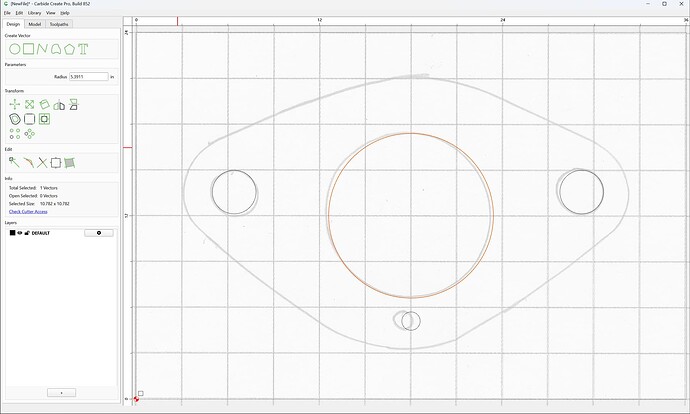Open the DEFAULT layer color swatch
Screen dimensions: 690x414
(12, 233)
